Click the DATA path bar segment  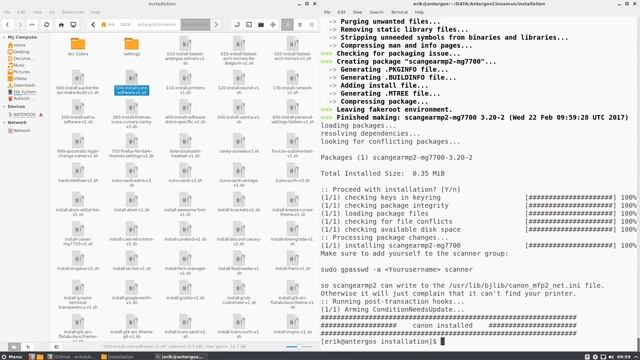(125, 24)
